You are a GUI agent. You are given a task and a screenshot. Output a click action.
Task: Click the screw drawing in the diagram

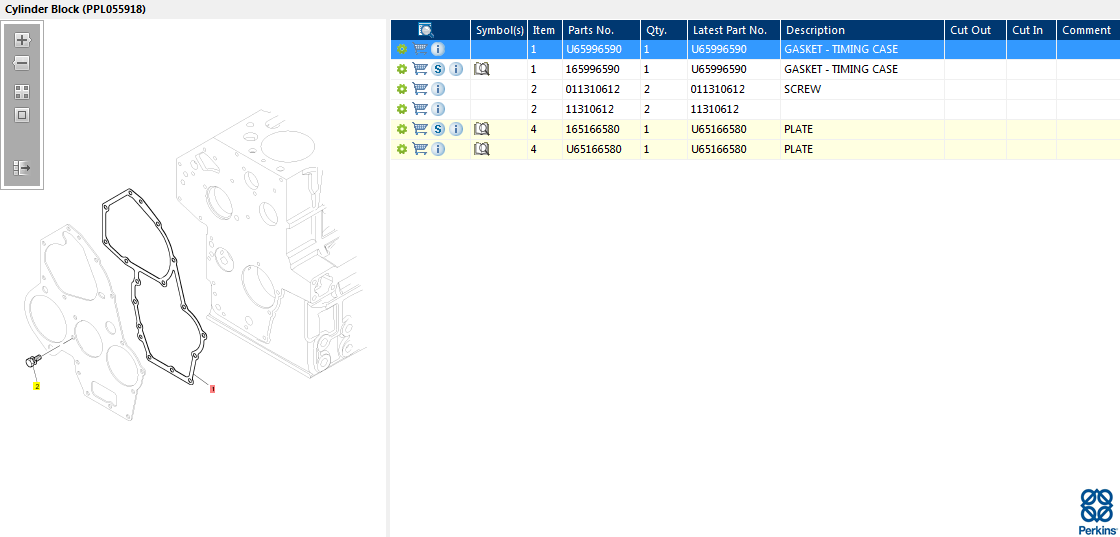pos(33,361)
